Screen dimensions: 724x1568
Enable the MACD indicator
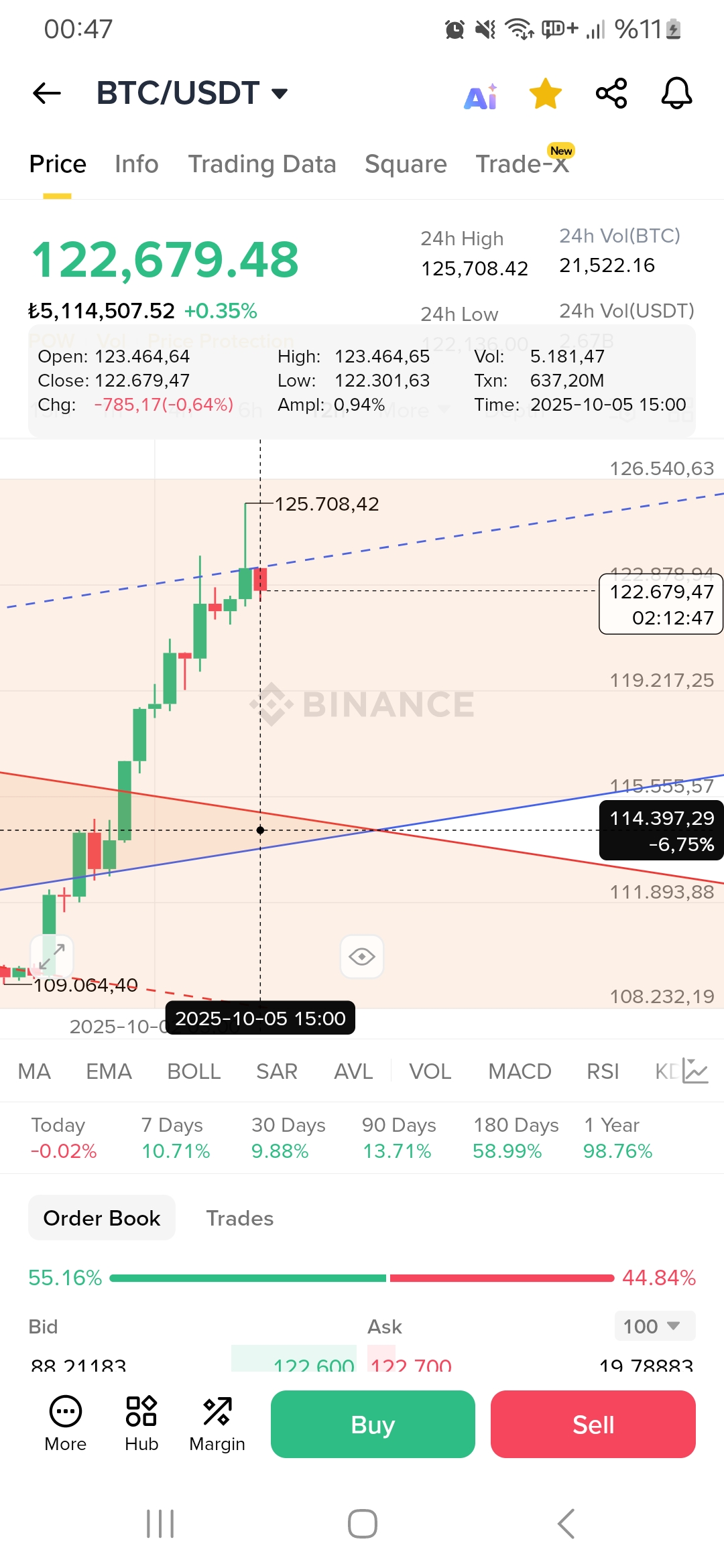pyautogui.click(x=520, y=1071)
